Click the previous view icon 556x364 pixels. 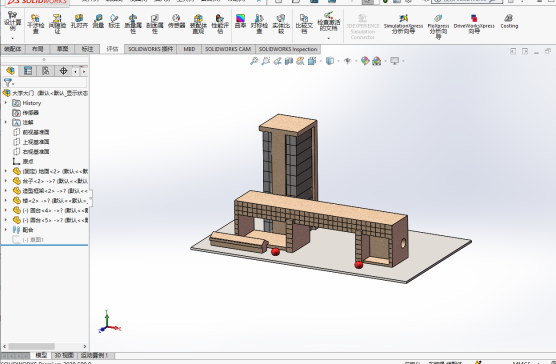pos(277,61)
